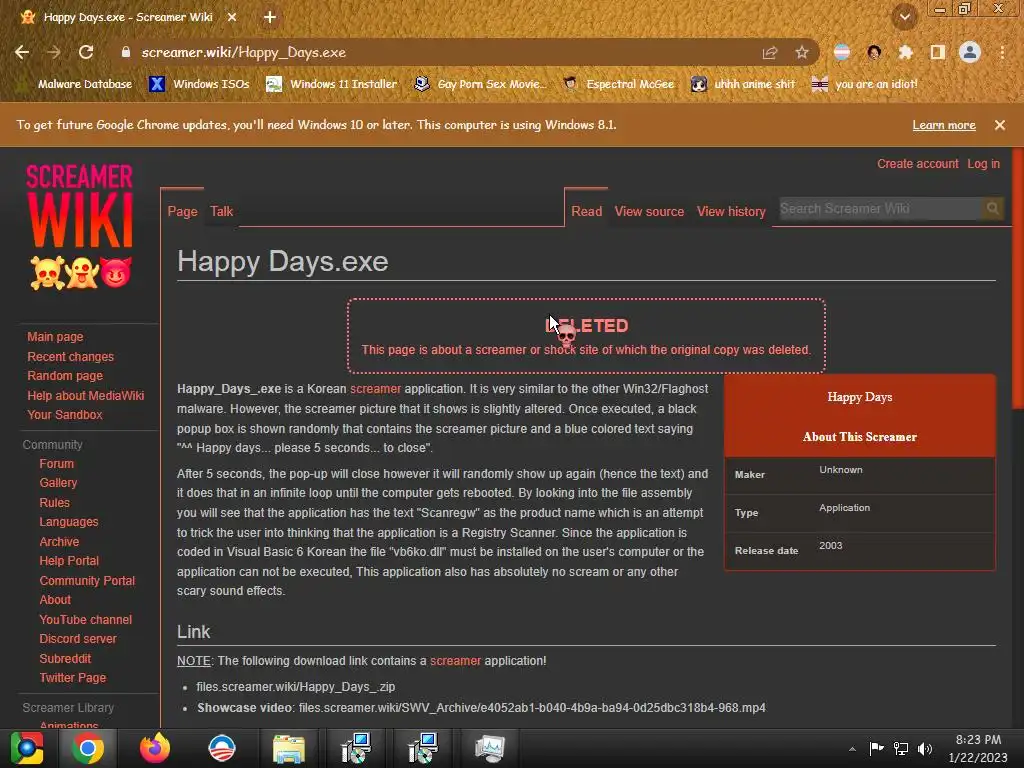1024x768 pixels.
Task: Select the Page tab
Action: tap(182, 211)
